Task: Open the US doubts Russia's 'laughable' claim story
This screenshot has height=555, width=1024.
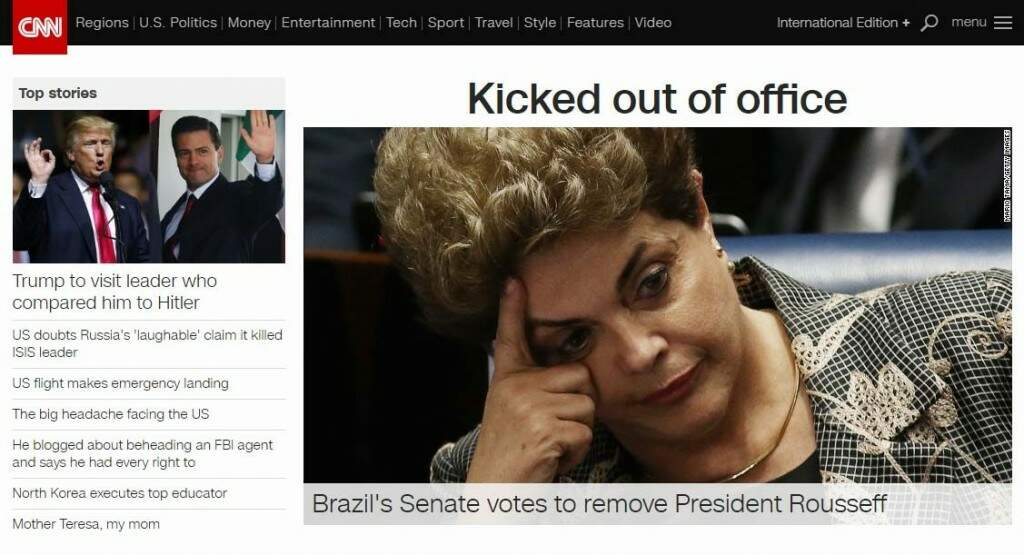Action: [x=148, y=343]
